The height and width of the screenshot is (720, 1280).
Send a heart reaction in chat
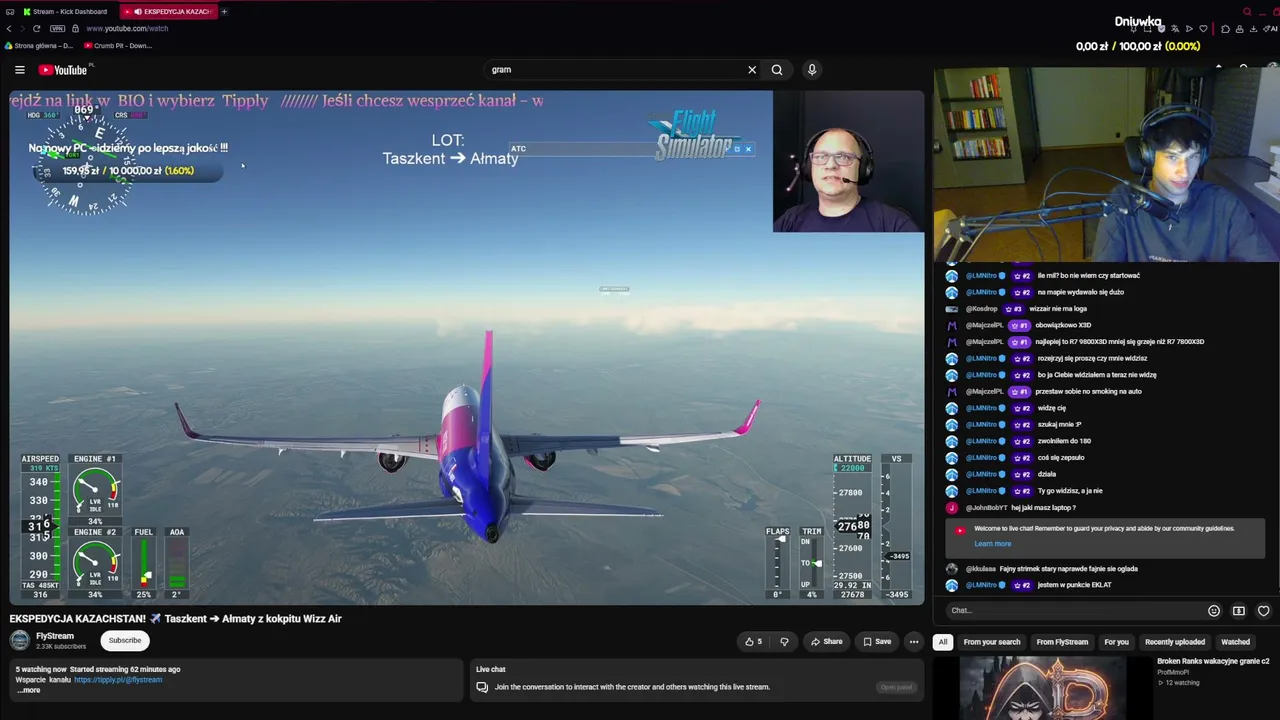(x=1264, y=611)
